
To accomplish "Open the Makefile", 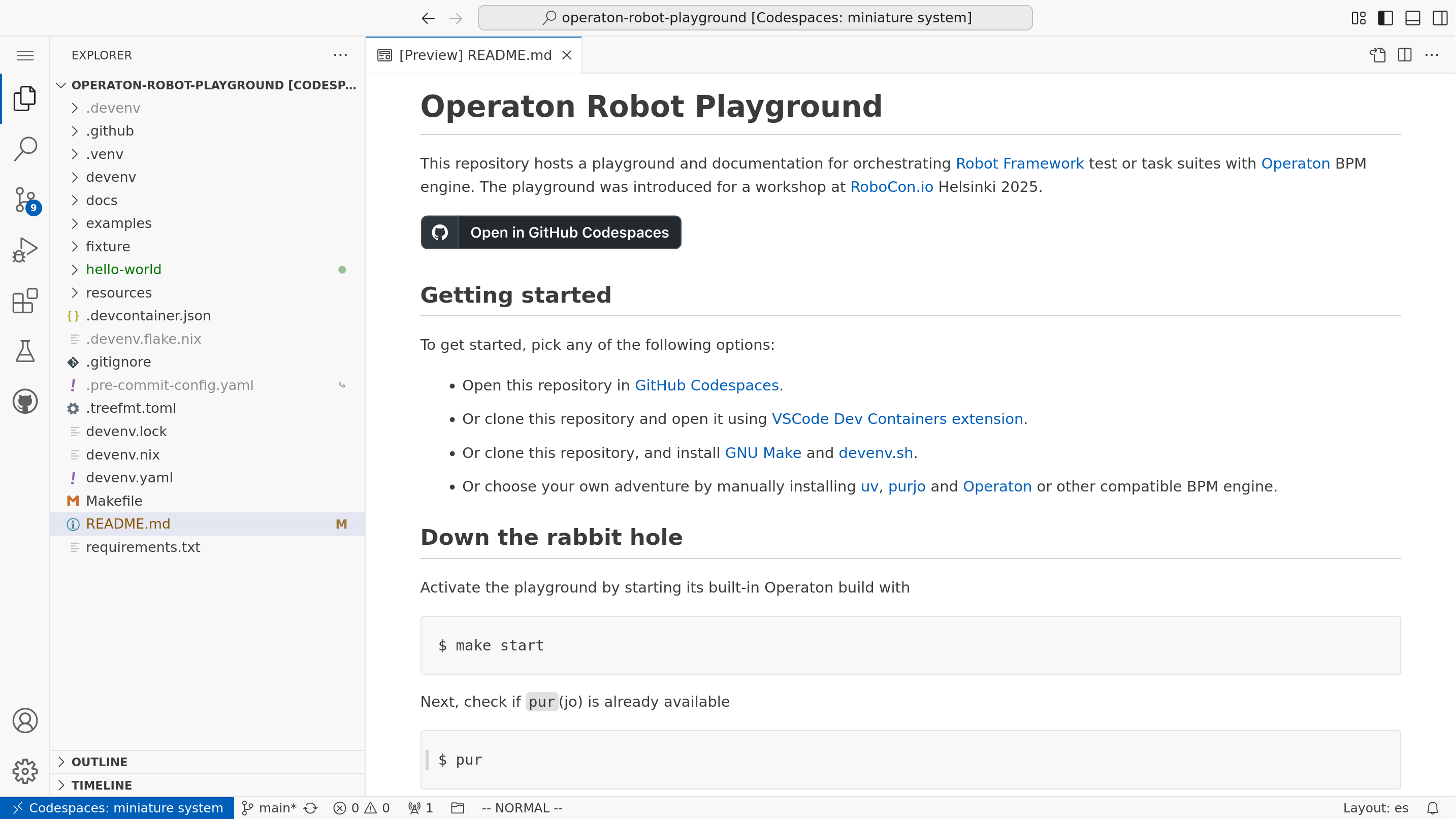I will pos(207,501).
